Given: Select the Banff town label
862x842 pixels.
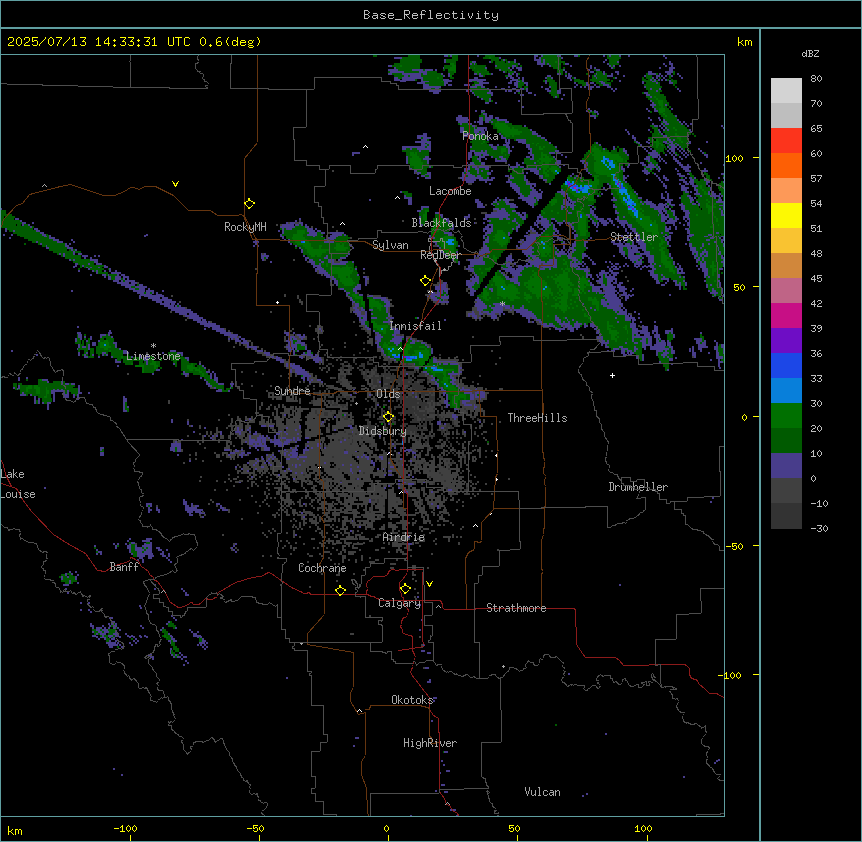Looking at the screenshot, I should (124, 567).
